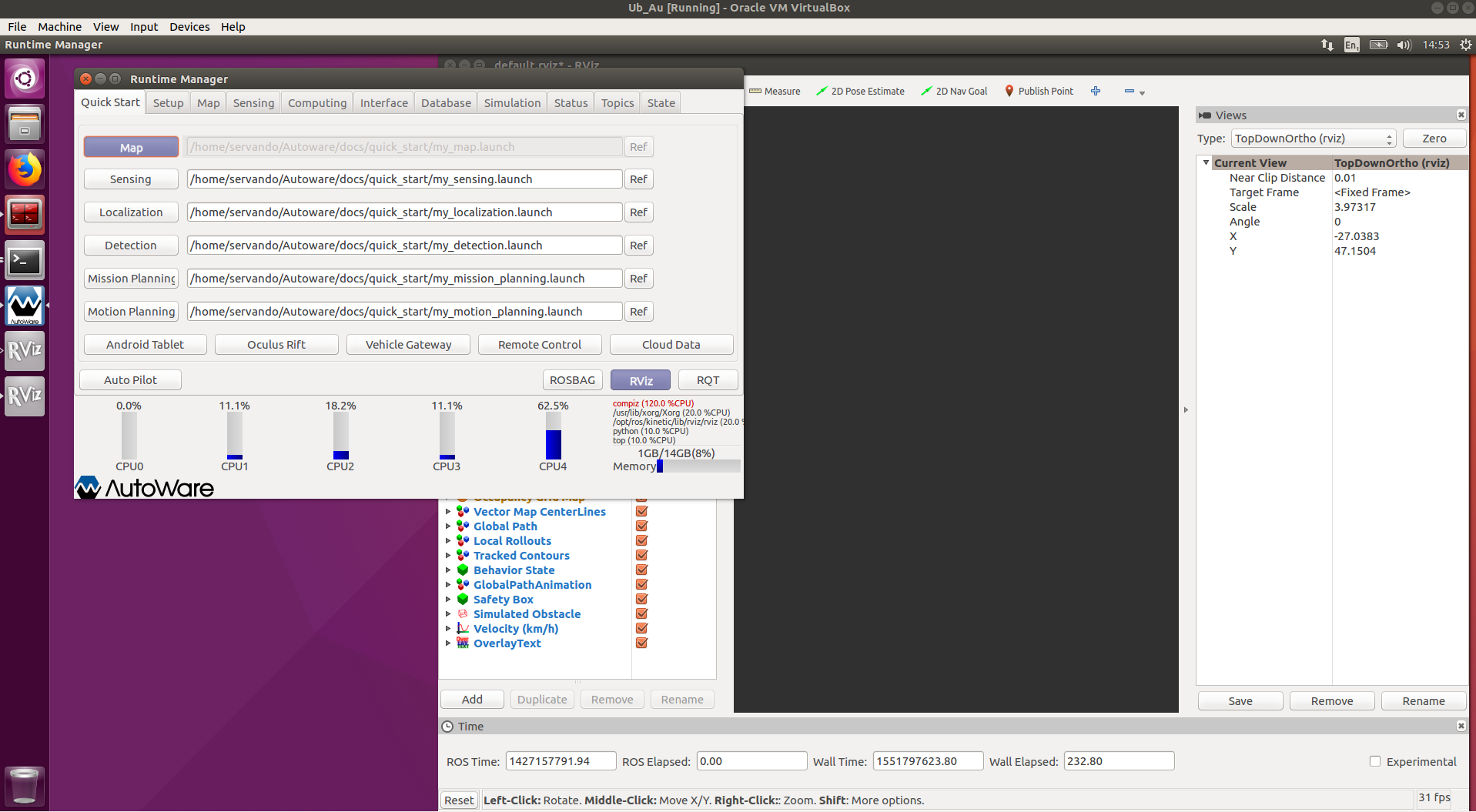Close the Time panel with X icon
Screen dimensions: 1476x812
point(1461,726)
